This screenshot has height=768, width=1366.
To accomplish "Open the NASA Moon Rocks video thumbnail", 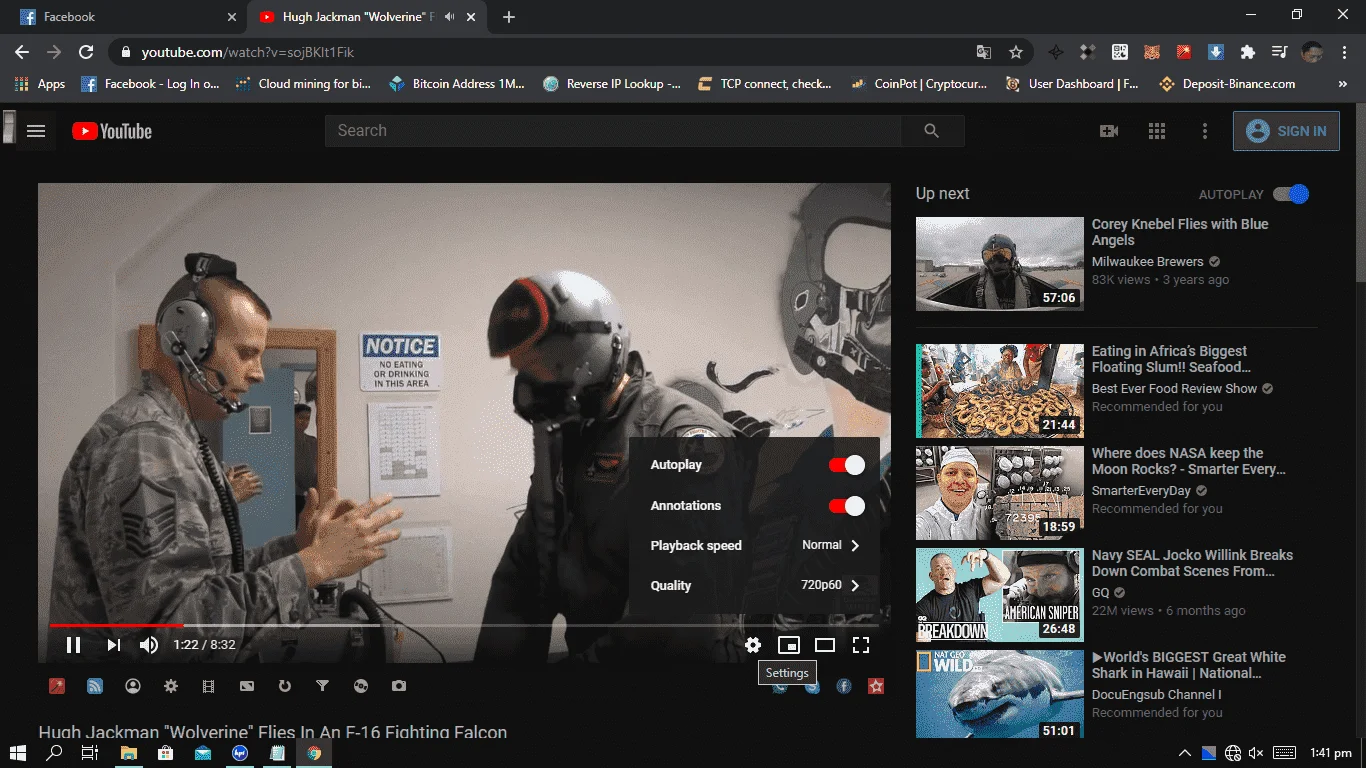I will tap(1000, 493).
